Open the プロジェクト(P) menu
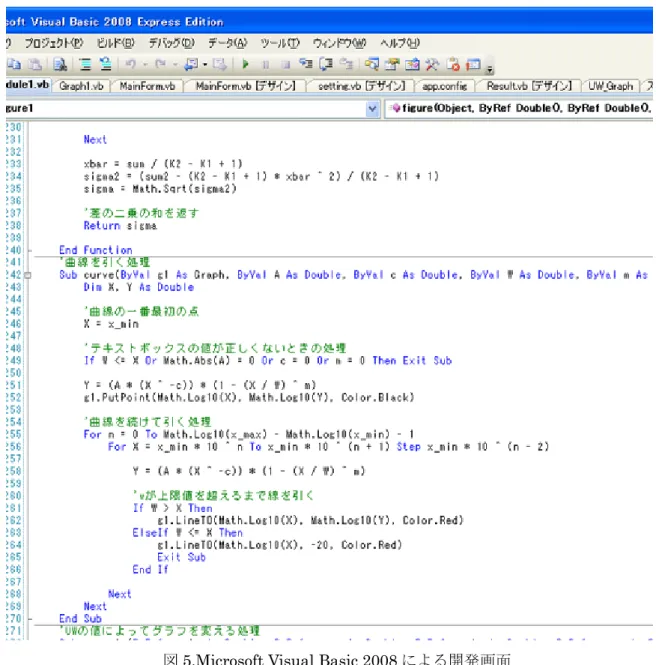The width and height of the screenshot is (656, 665). pos(54,43)
